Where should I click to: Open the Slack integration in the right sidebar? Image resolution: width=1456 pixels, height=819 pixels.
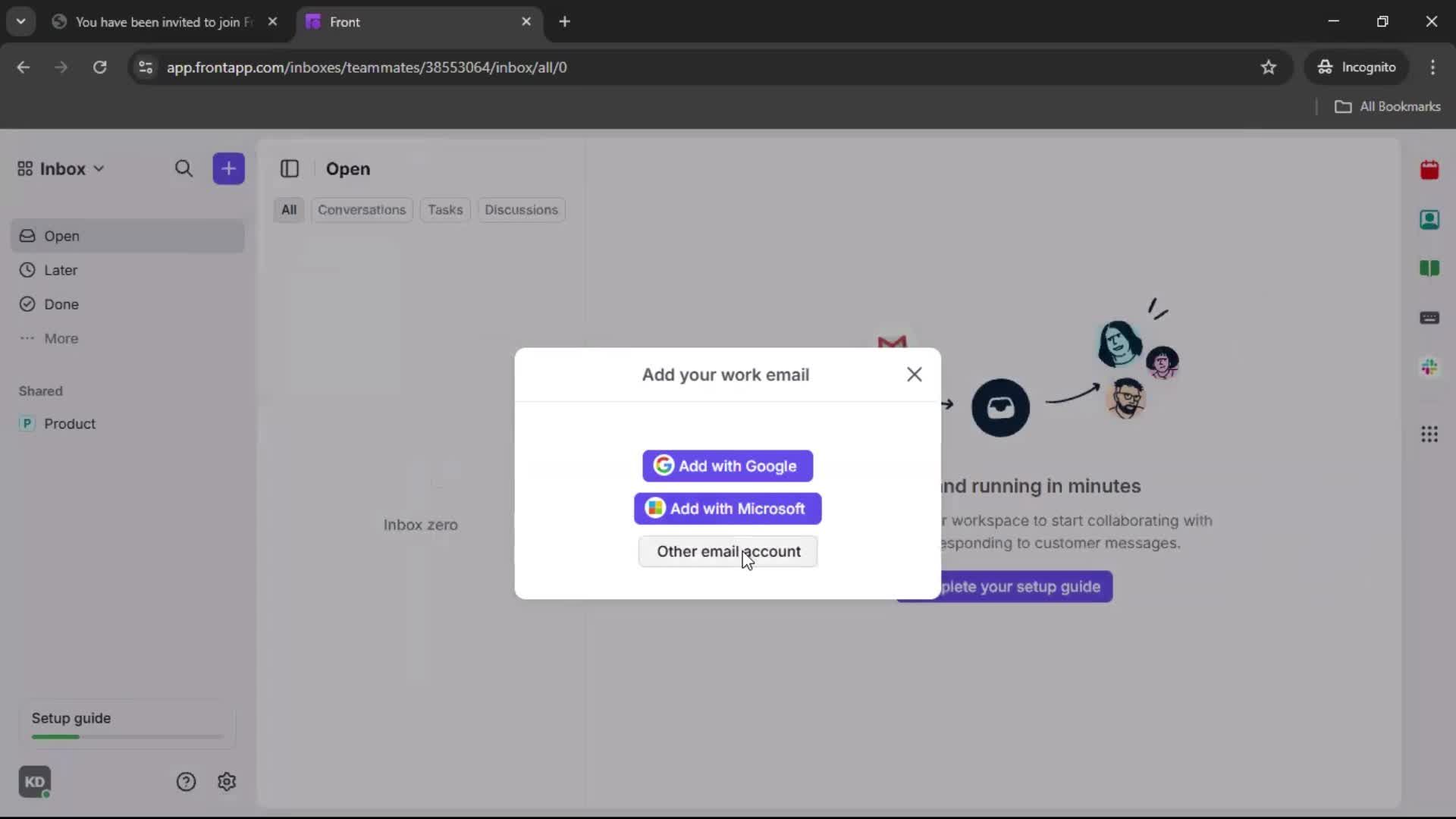[1430, 368]
